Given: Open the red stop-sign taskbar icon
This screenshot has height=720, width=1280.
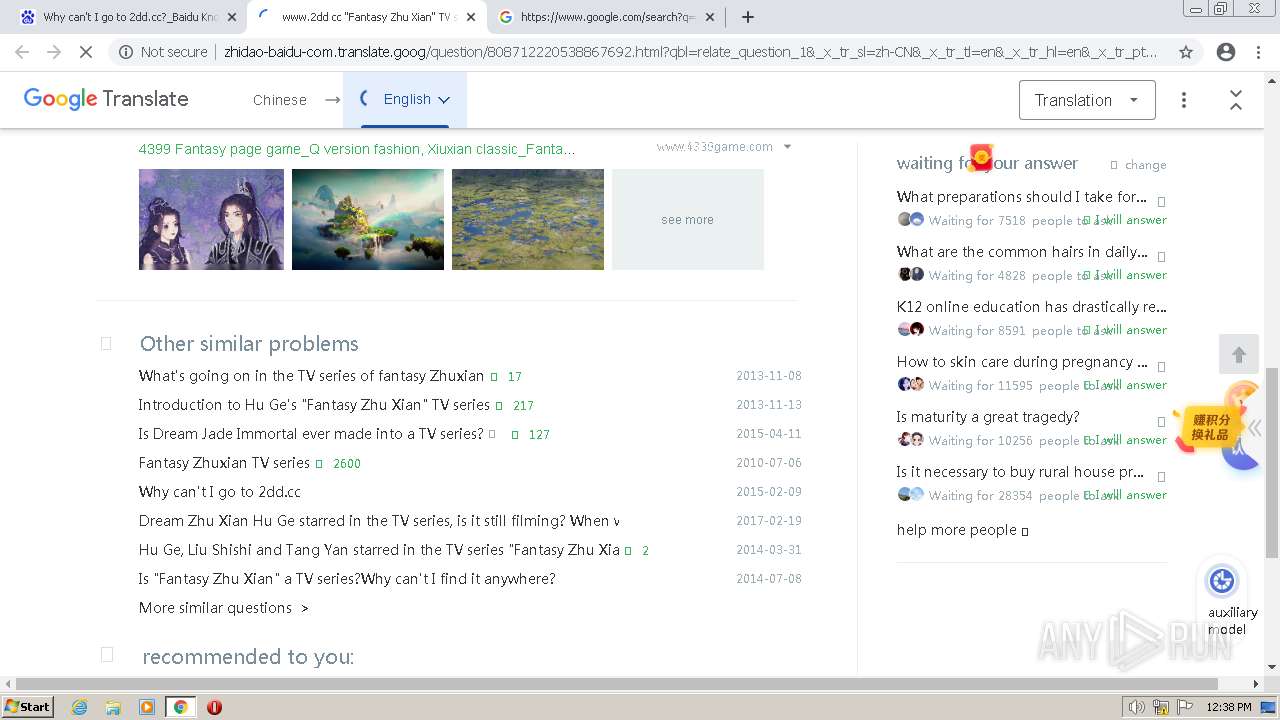Looking at the screenshot, I should click(214, 707).
